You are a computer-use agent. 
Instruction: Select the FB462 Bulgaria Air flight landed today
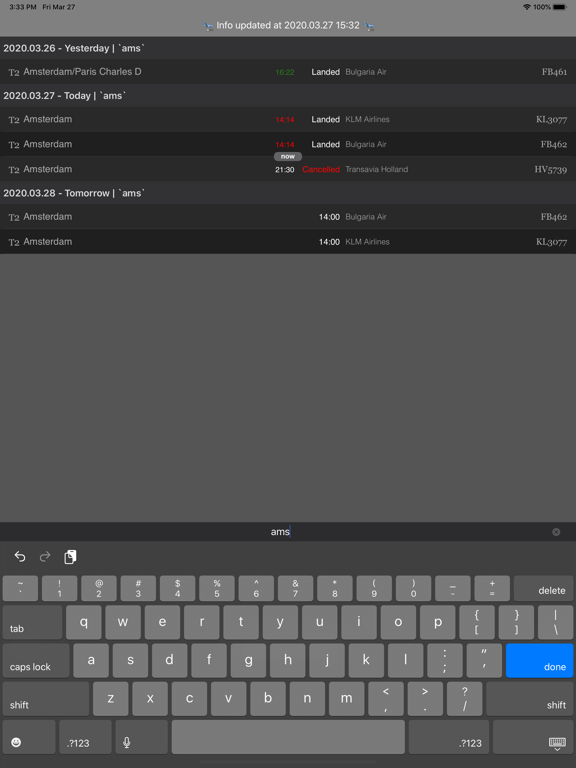pos(288,144)
